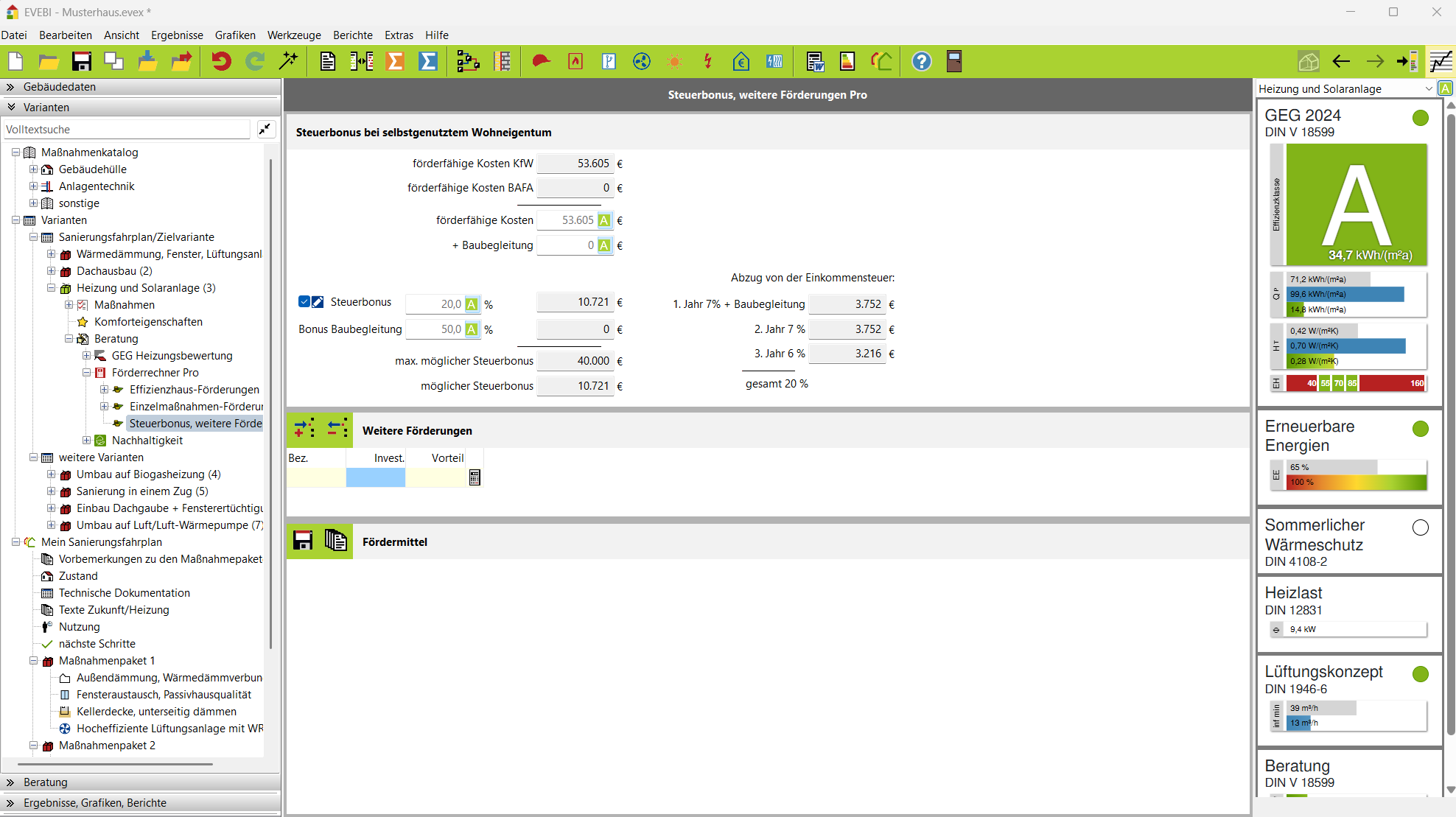Click the Volltextsuche search field
The height and width of the screenshot is (817, 1456).
pyautogui.click(x=127, y=130)
